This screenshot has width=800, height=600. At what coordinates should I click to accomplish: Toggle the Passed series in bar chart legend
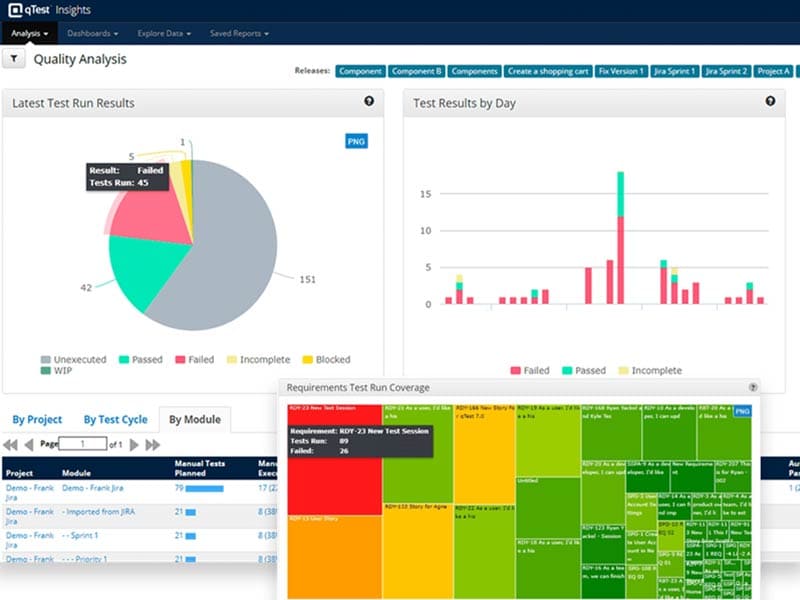click(582, 370)
